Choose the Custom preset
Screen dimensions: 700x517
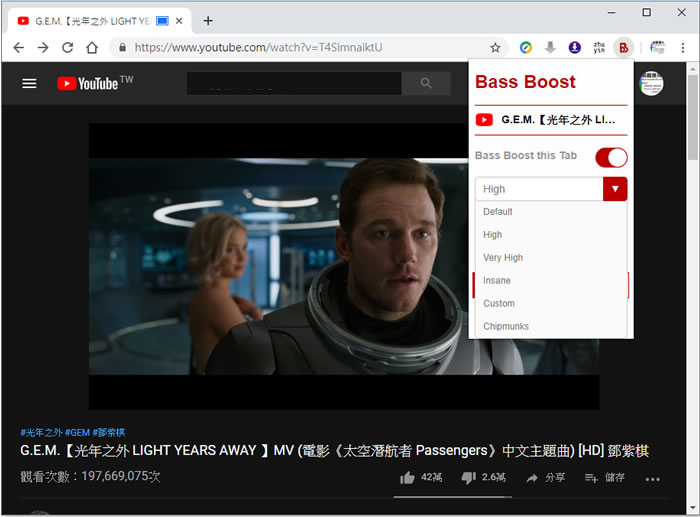[x=551, y=303]
